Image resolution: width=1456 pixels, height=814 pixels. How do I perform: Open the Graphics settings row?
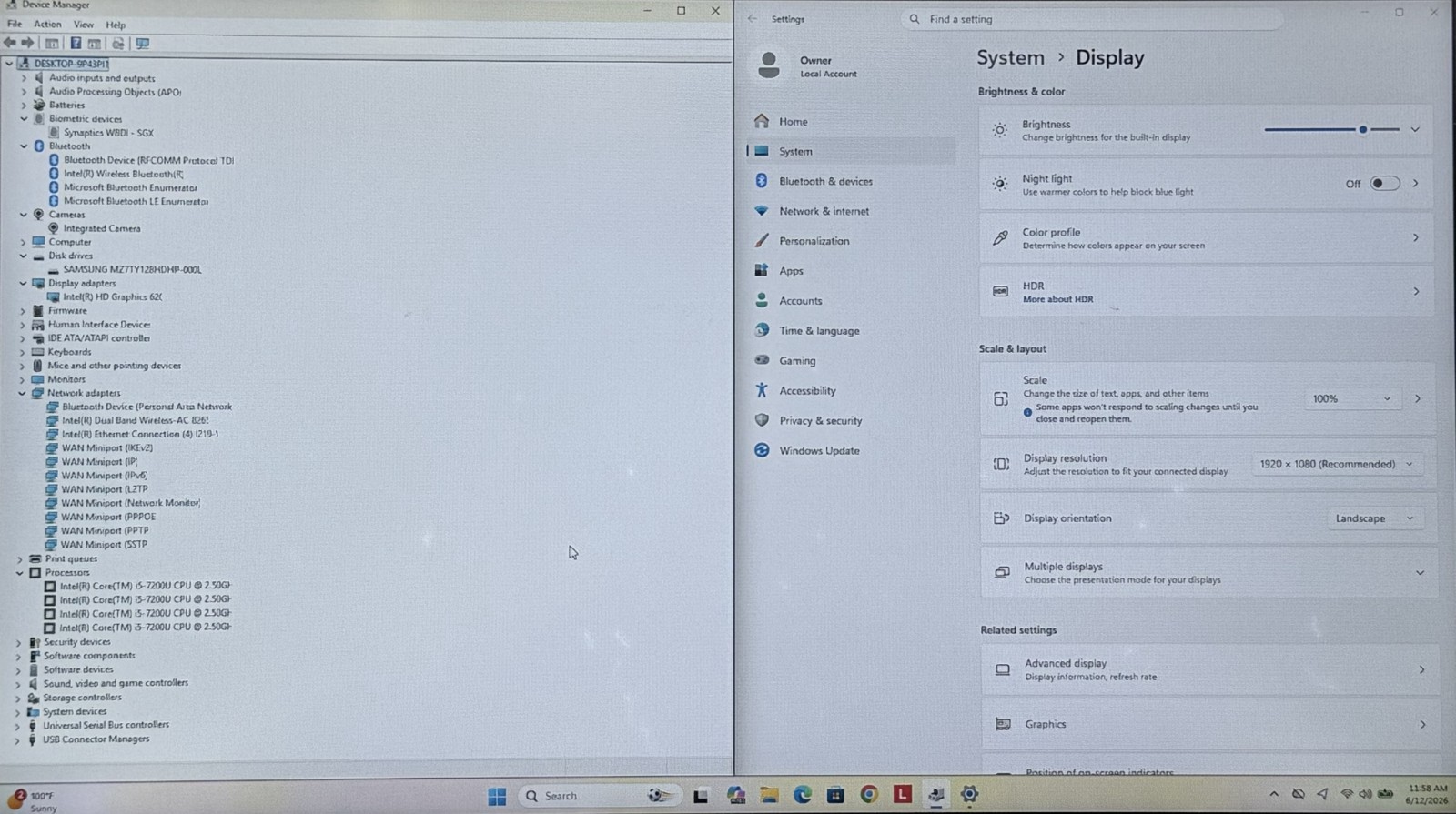pos(1209,725)
